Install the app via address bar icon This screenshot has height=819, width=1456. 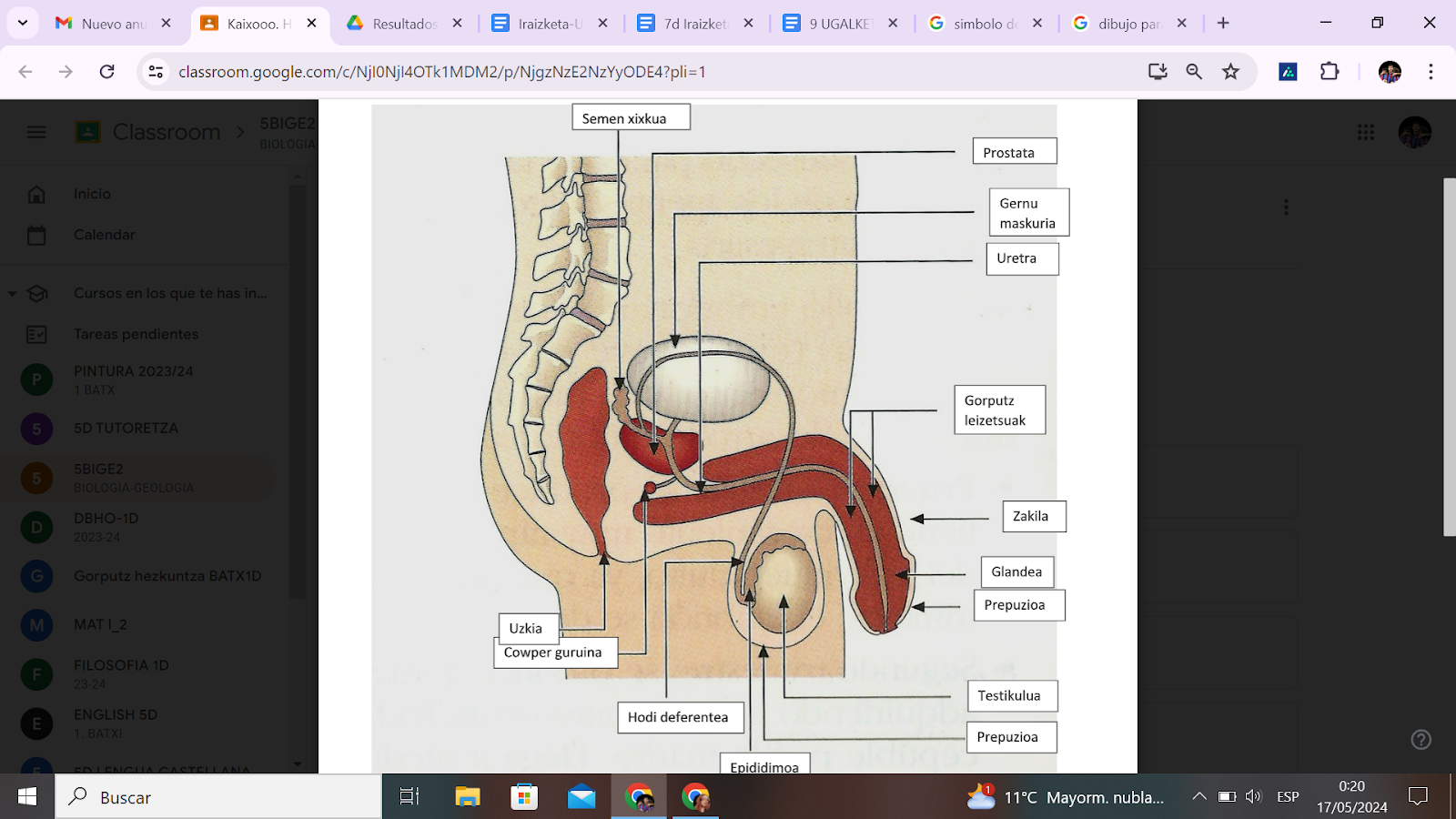(x=1158, y=71)
